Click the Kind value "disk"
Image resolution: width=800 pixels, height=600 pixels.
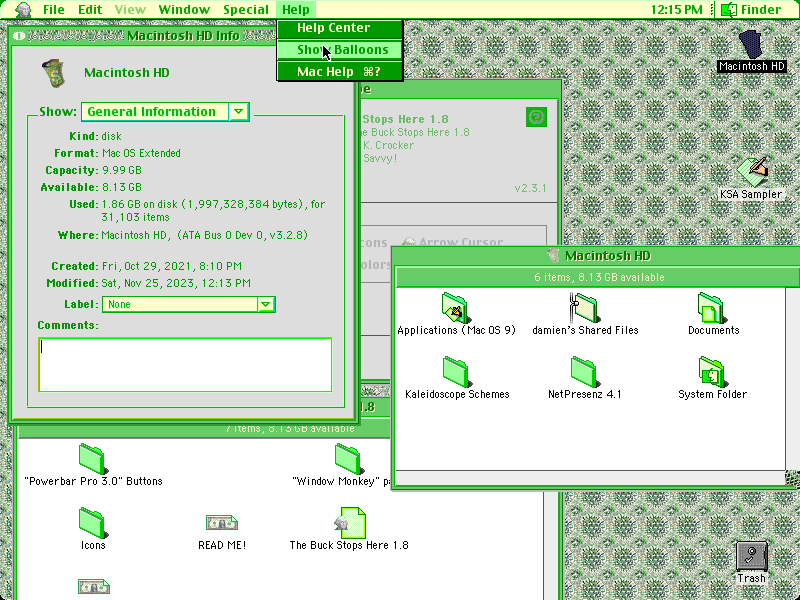(x=111, y=136)
